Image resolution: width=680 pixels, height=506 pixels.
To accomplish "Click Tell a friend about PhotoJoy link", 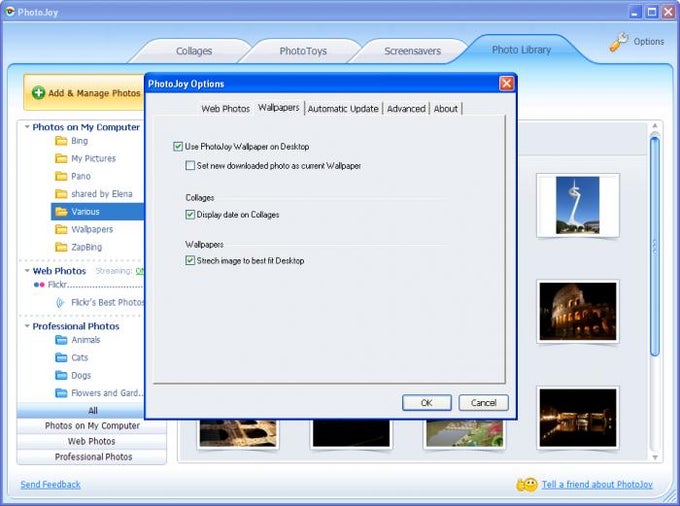I will tap(597, 485).
